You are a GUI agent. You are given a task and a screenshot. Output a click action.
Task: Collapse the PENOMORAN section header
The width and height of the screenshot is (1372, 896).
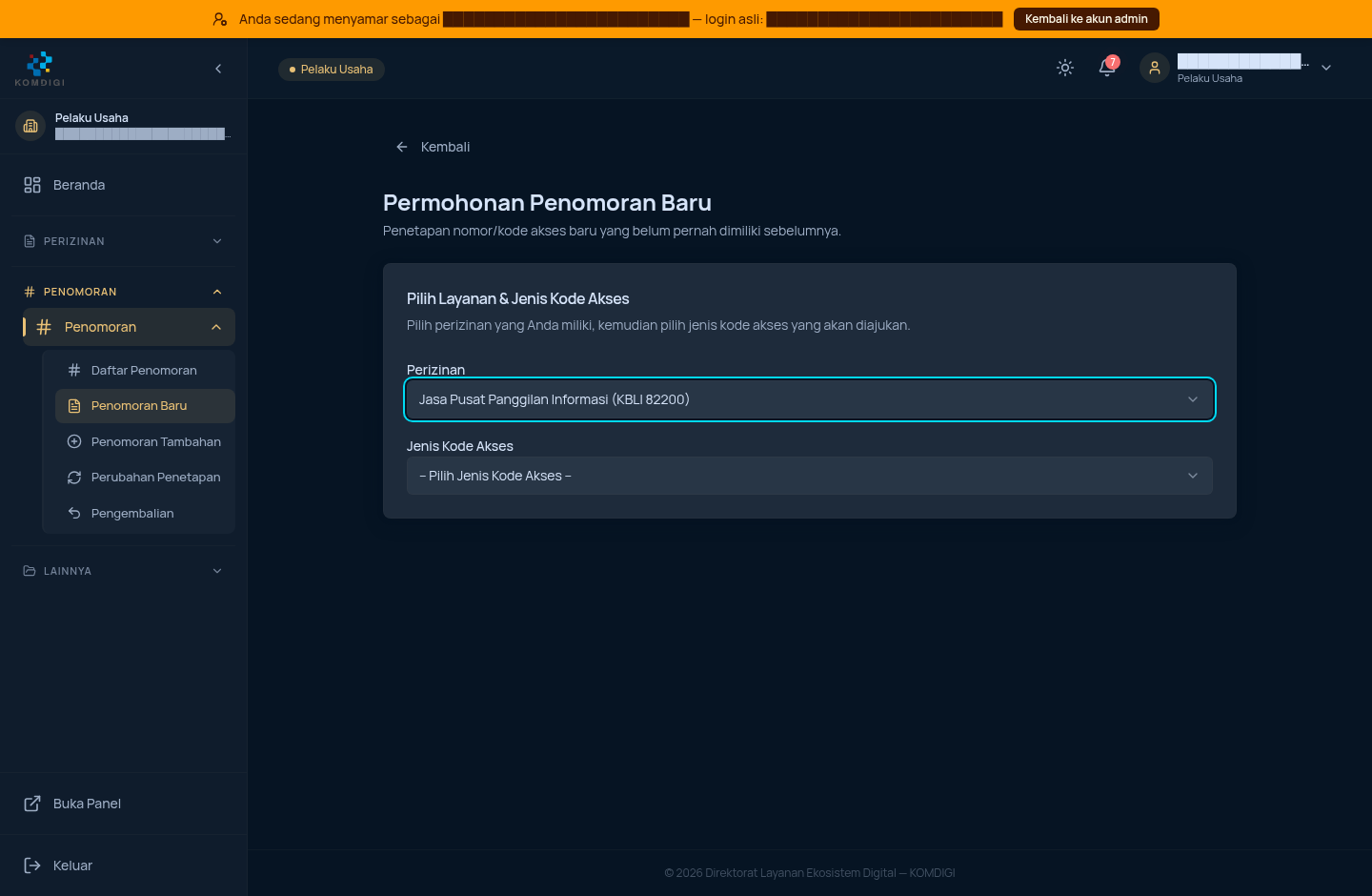click(124, 292)
